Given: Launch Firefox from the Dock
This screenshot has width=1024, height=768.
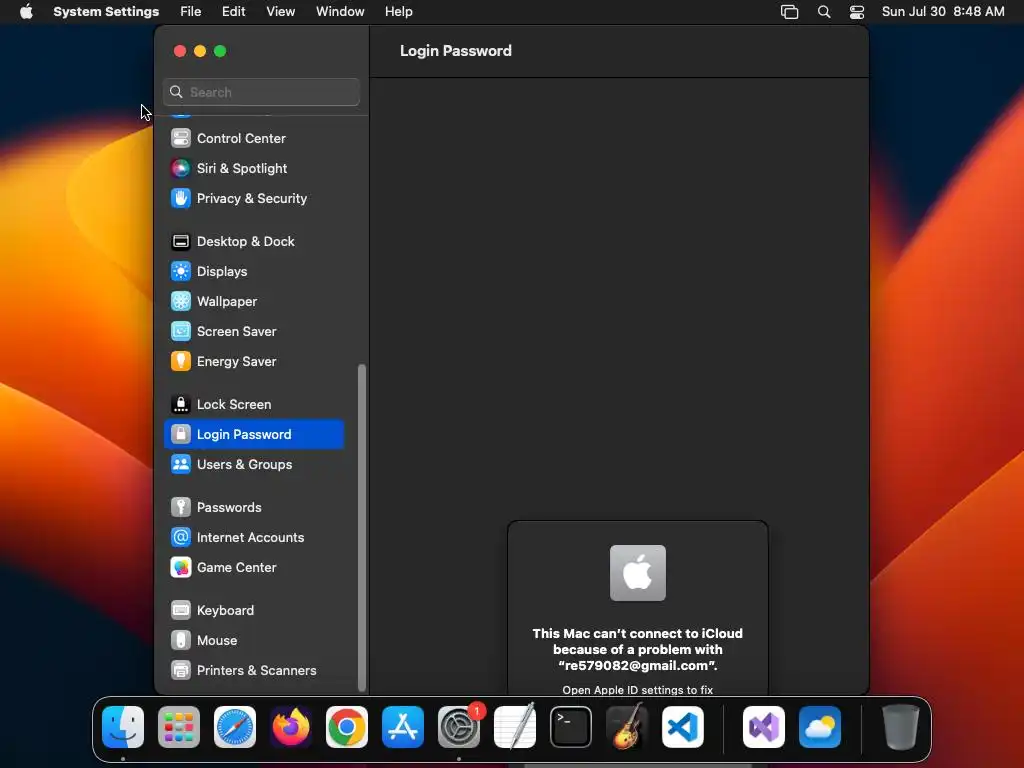Looking at the screenshot, I should click(291, 727).
